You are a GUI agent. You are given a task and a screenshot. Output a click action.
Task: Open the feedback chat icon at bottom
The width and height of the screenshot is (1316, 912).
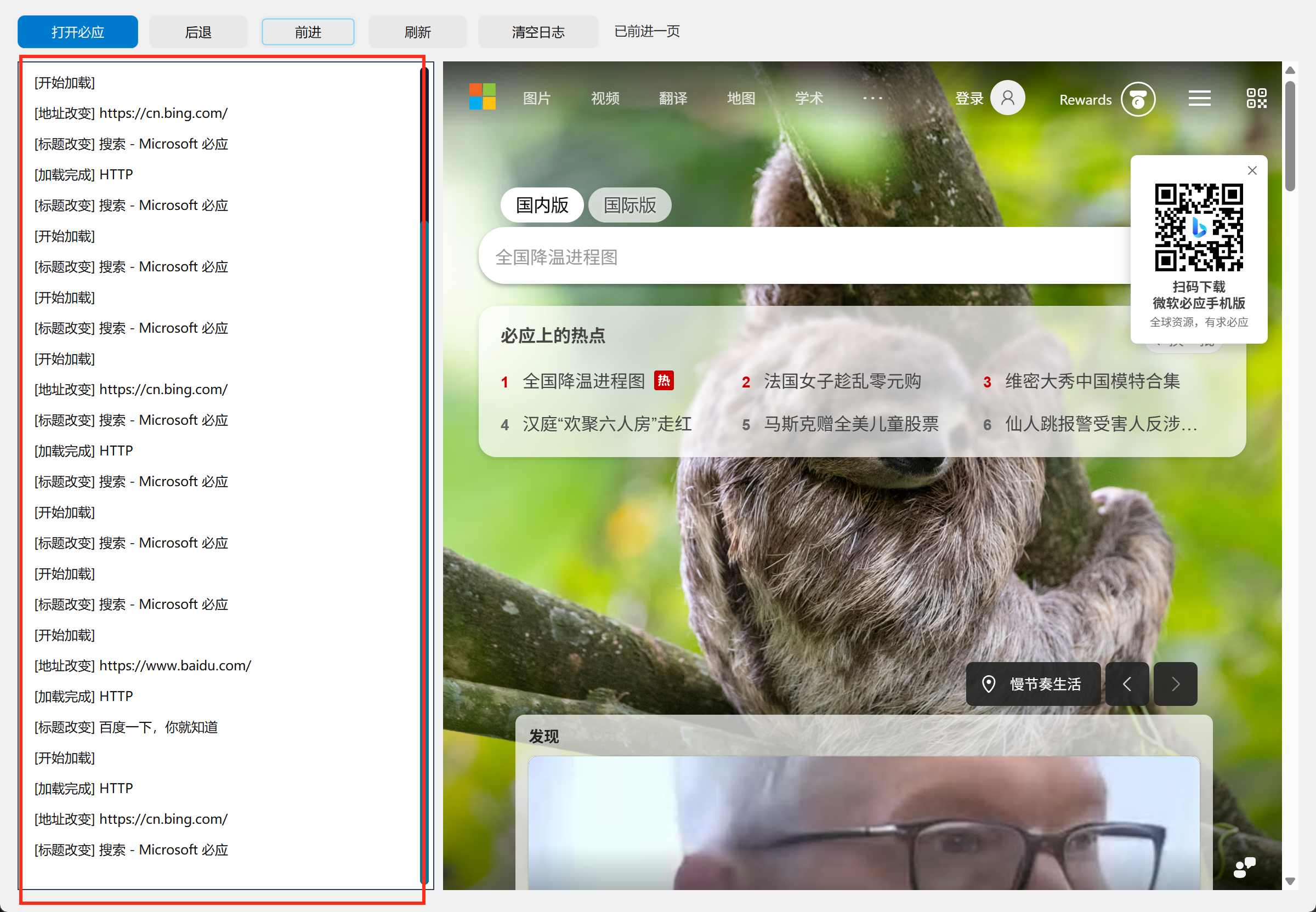[1244, 867]
